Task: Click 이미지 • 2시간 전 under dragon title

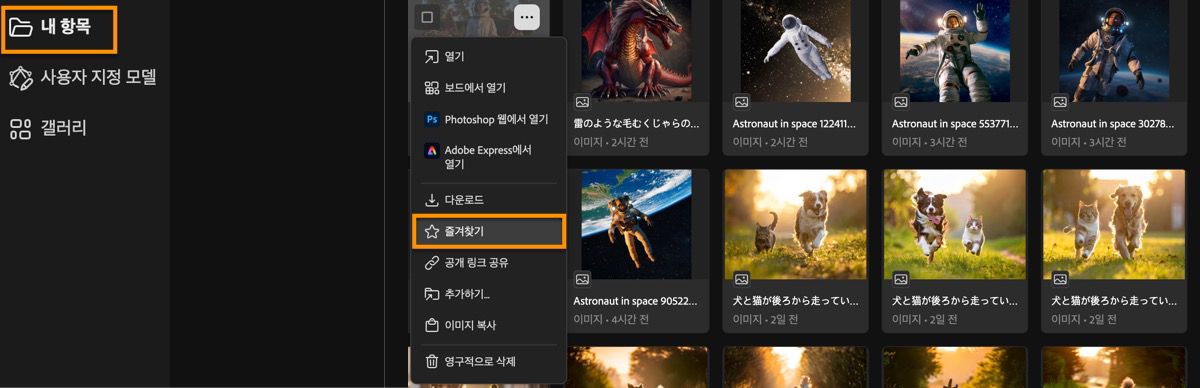Action: 611,143
